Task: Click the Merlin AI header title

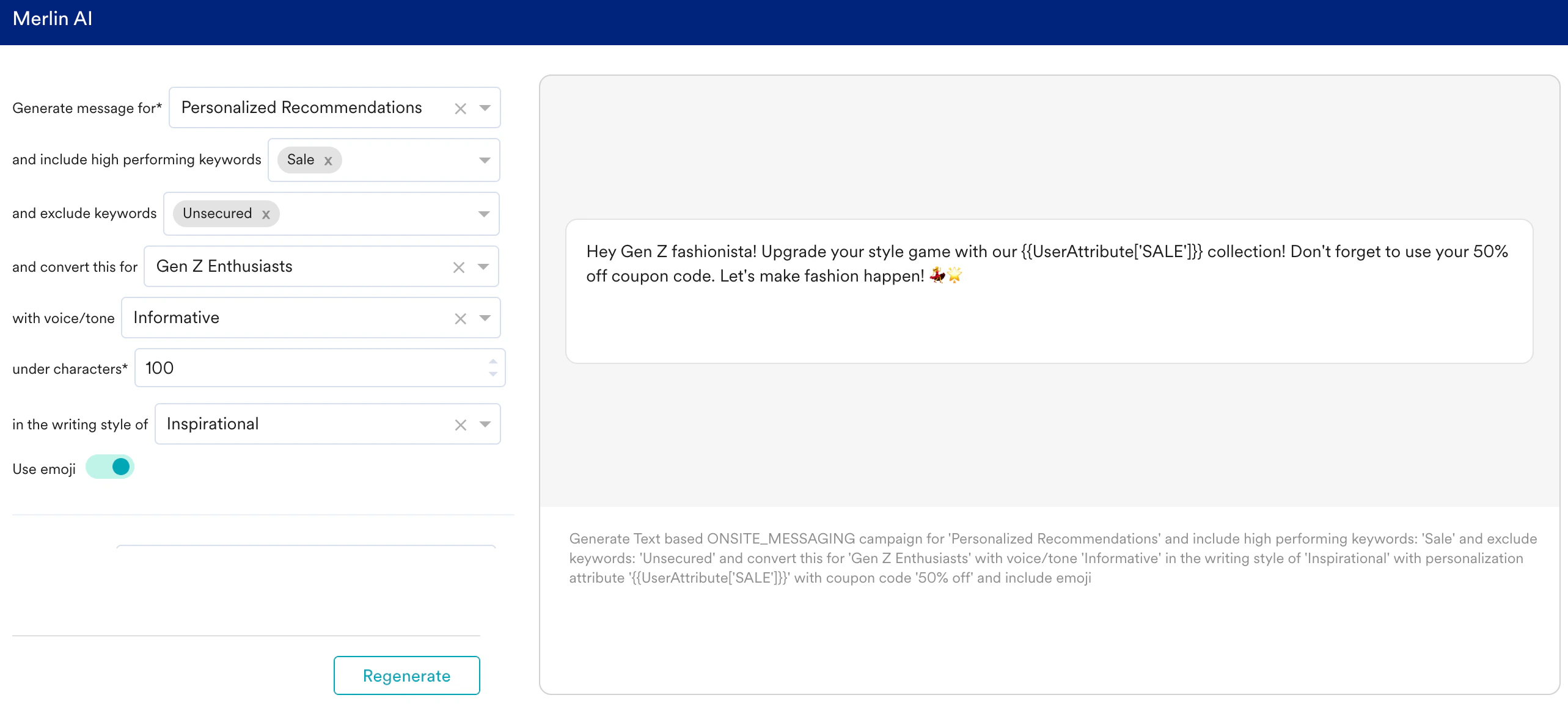Action: (x=53, y=19)
